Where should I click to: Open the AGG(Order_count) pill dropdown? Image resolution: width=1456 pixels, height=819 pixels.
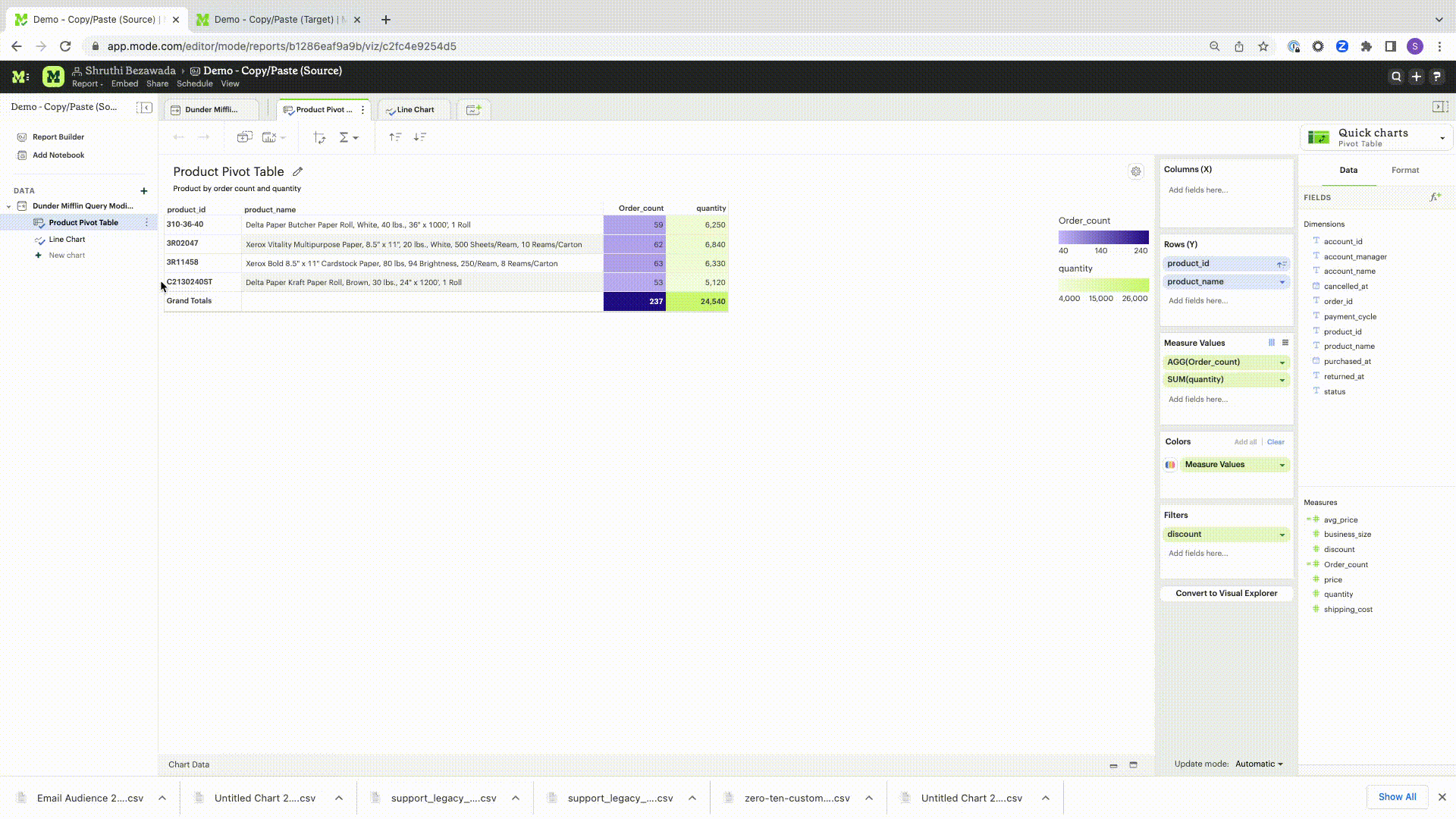(1282, 362)
